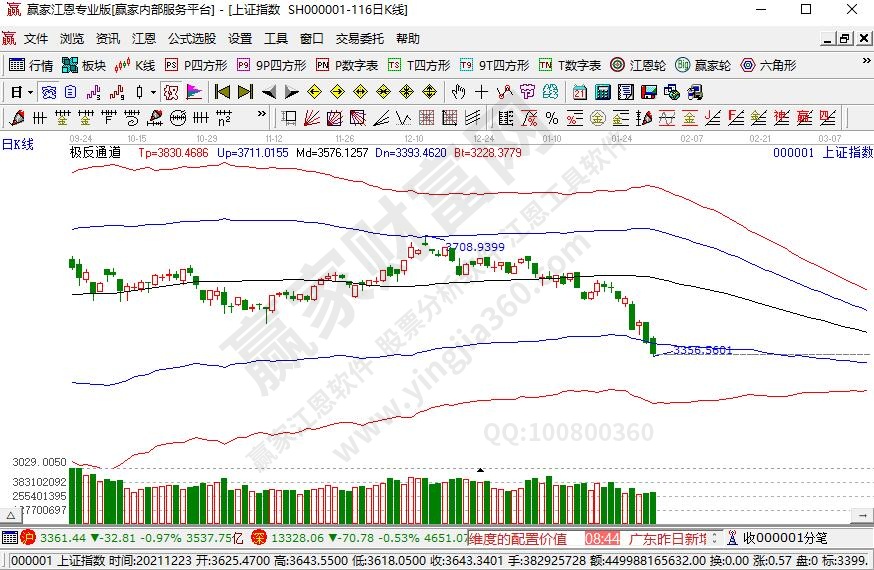The image size is (874, 570).
Task: Open the 交易委托 menu
Action: click(359, 39)
